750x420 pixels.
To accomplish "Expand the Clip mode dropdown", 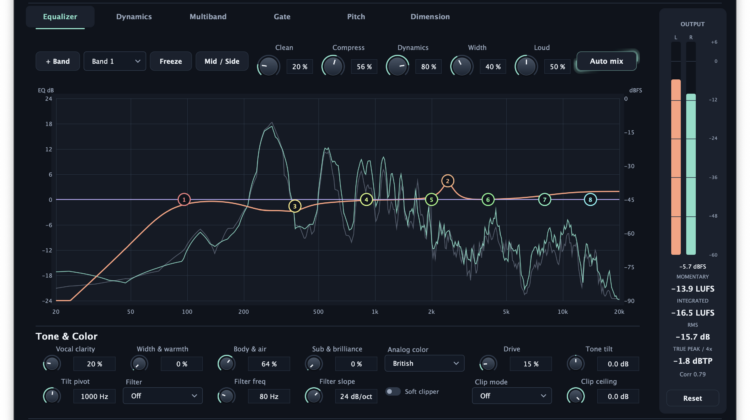I will point(512,396).
